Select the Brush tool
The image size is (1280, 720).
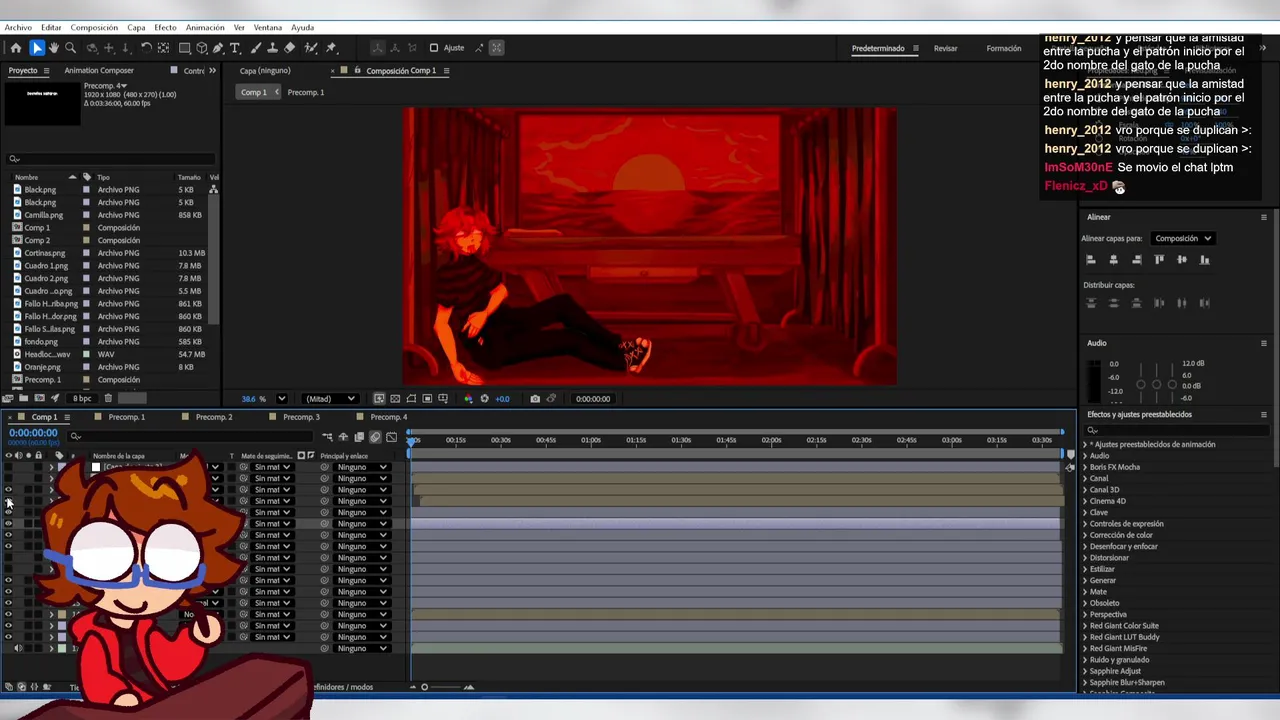[x=256, y=48]
